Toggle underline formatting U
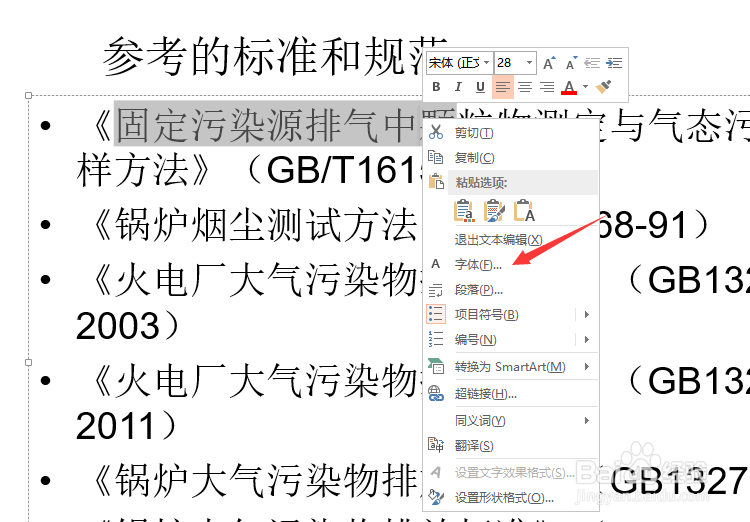This screenshot has width=750, height=522. [x=480, y=87]
